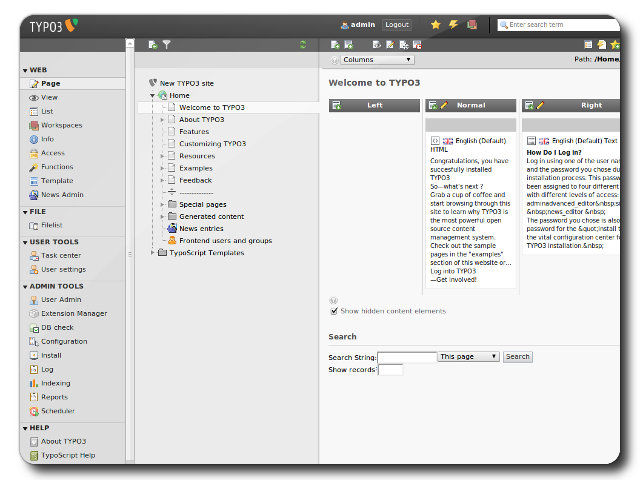Viewport: 640px width, 480px height.
Task: Collapse the WEB module group
Action: click(25, 70)
